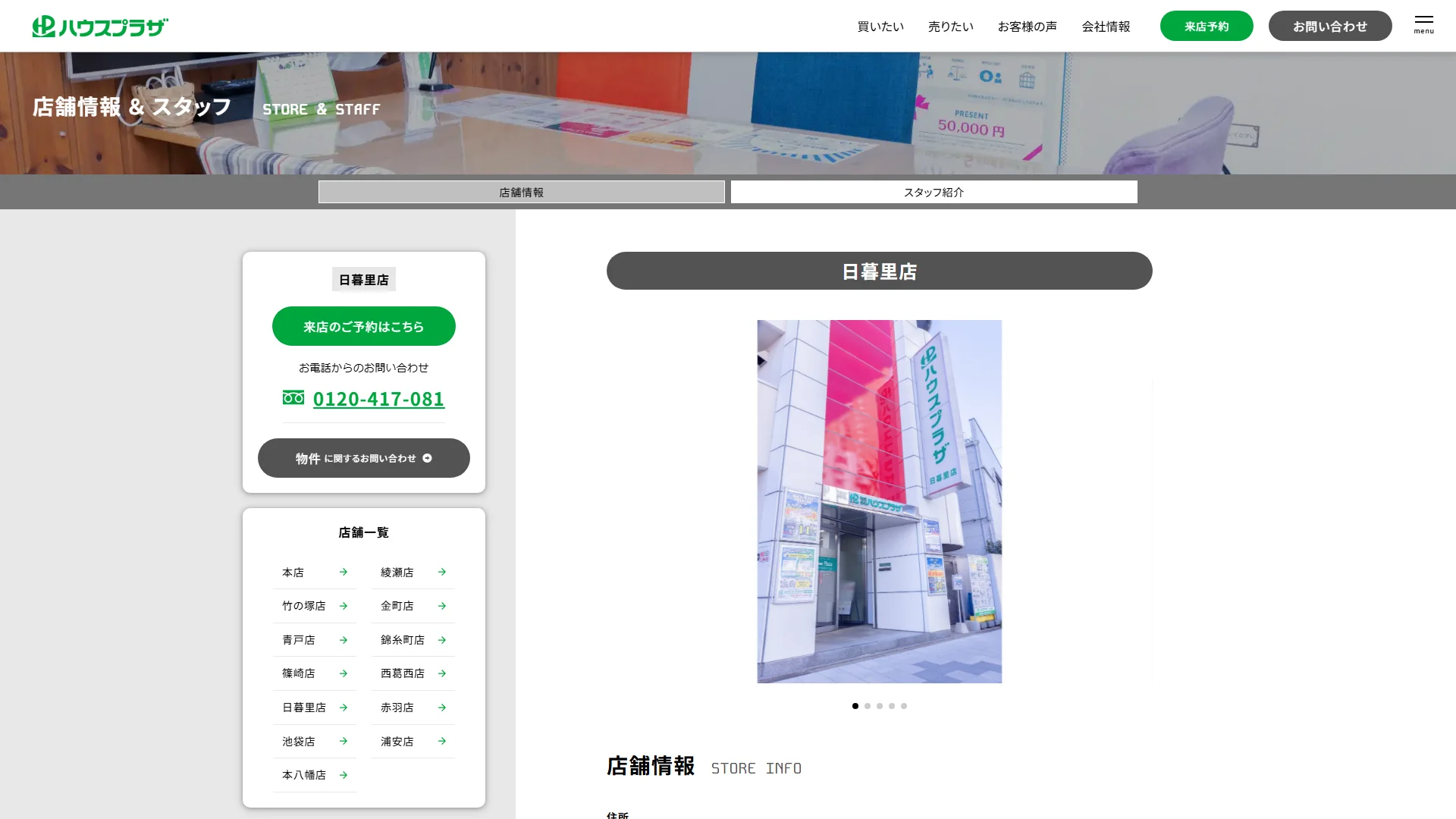Select the third carousel pagination dot

(x=880, y=706)
